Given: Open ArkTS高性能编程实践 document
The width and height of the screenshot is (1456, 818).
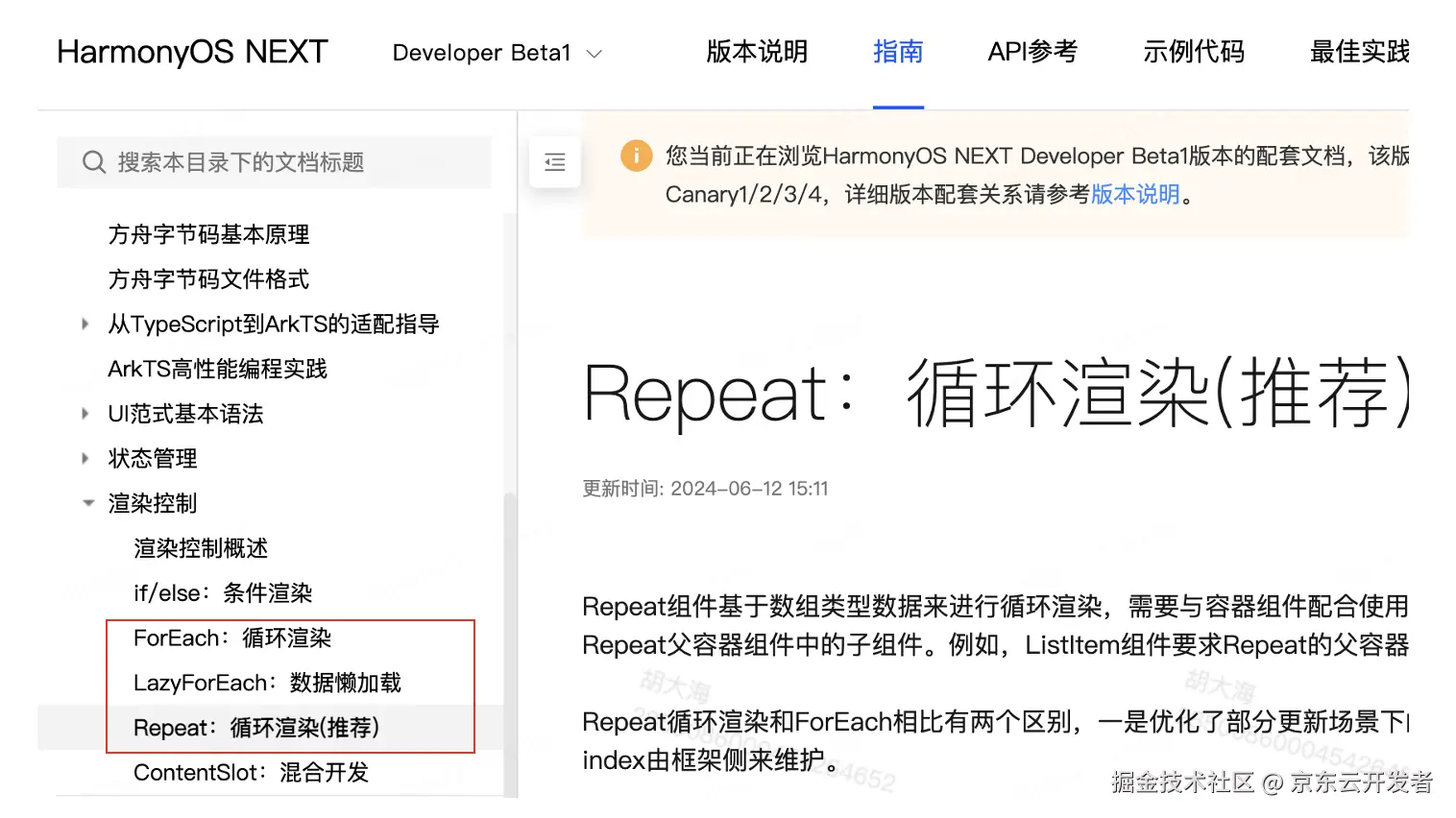Looking at the screenshot, I should [217, 369].
